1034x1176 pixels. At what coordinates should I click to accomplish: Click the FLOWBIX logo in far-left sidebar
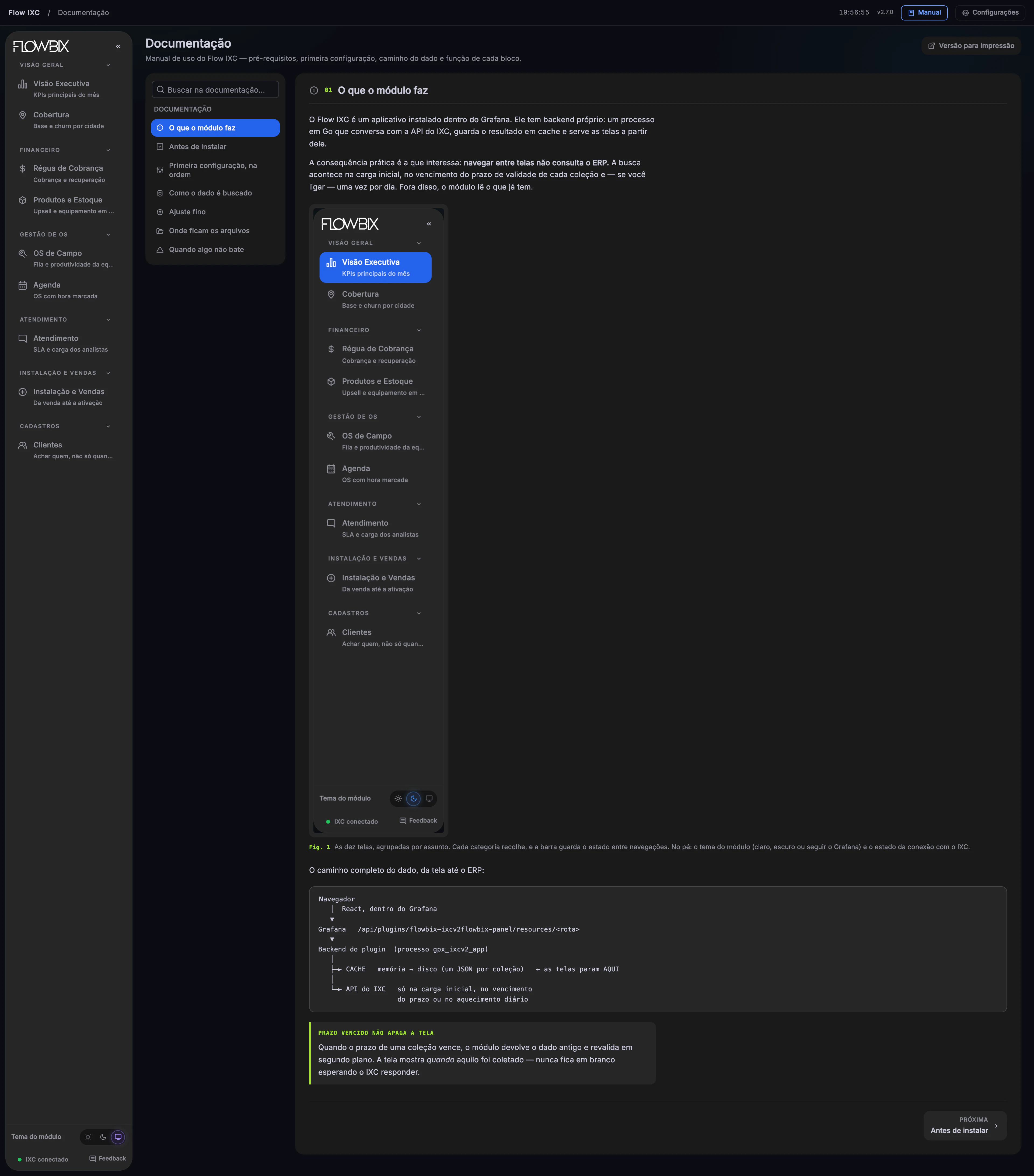(41, 47)
